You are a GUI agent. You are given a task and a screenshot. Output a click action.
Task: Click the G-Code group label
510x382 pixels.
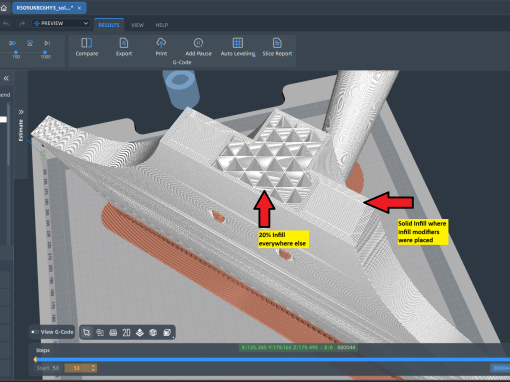[x=182, y=62]
